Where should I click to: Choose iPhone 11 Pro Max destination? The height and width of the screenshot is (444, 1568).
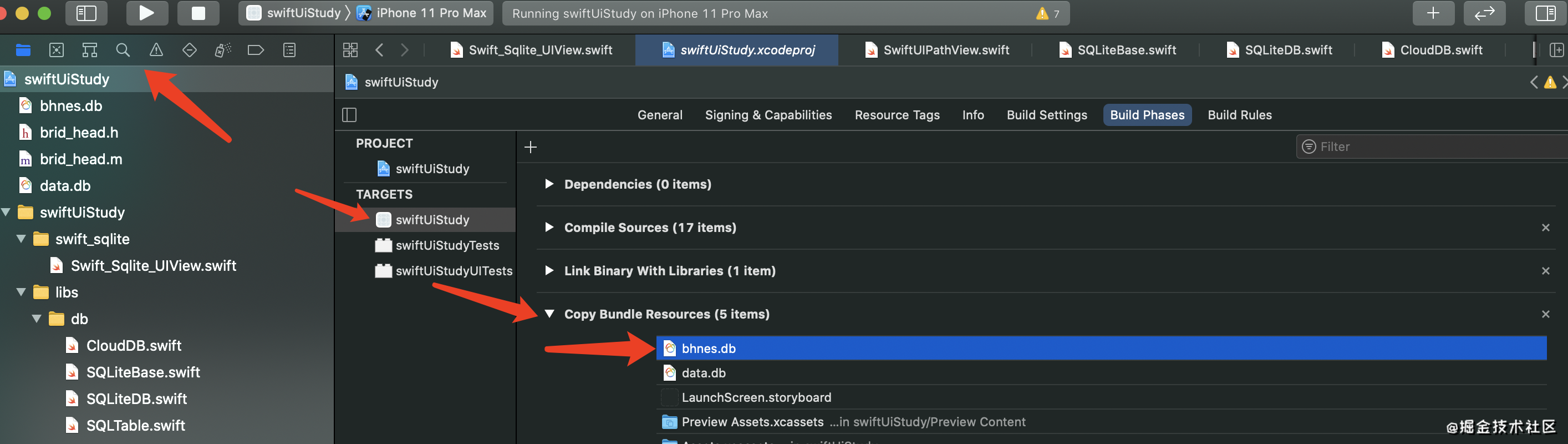[422, 13]
